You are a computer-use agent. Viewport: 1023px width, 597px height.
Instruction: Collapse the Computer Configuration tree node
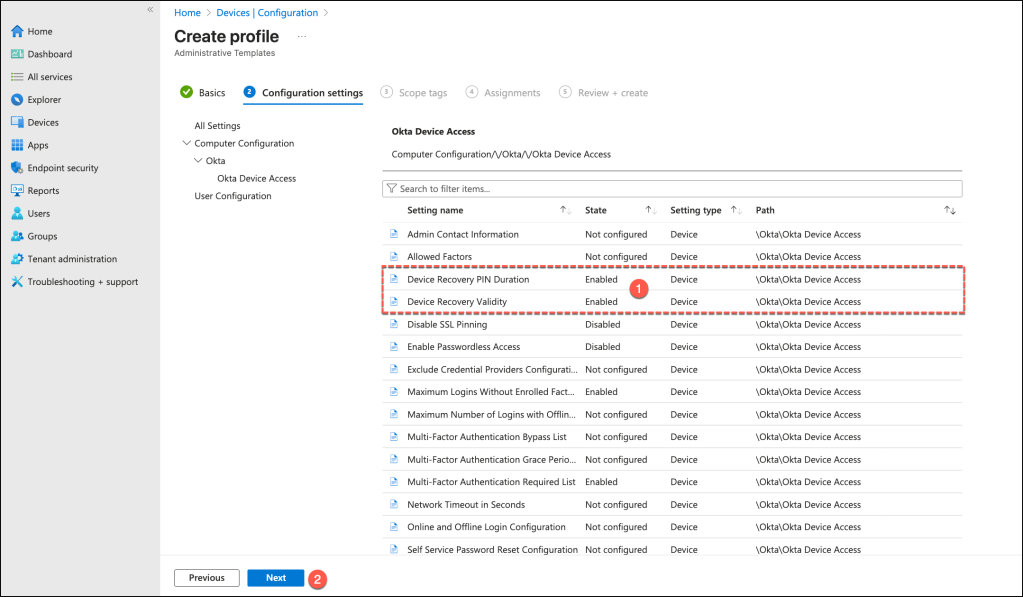[187, 144]
